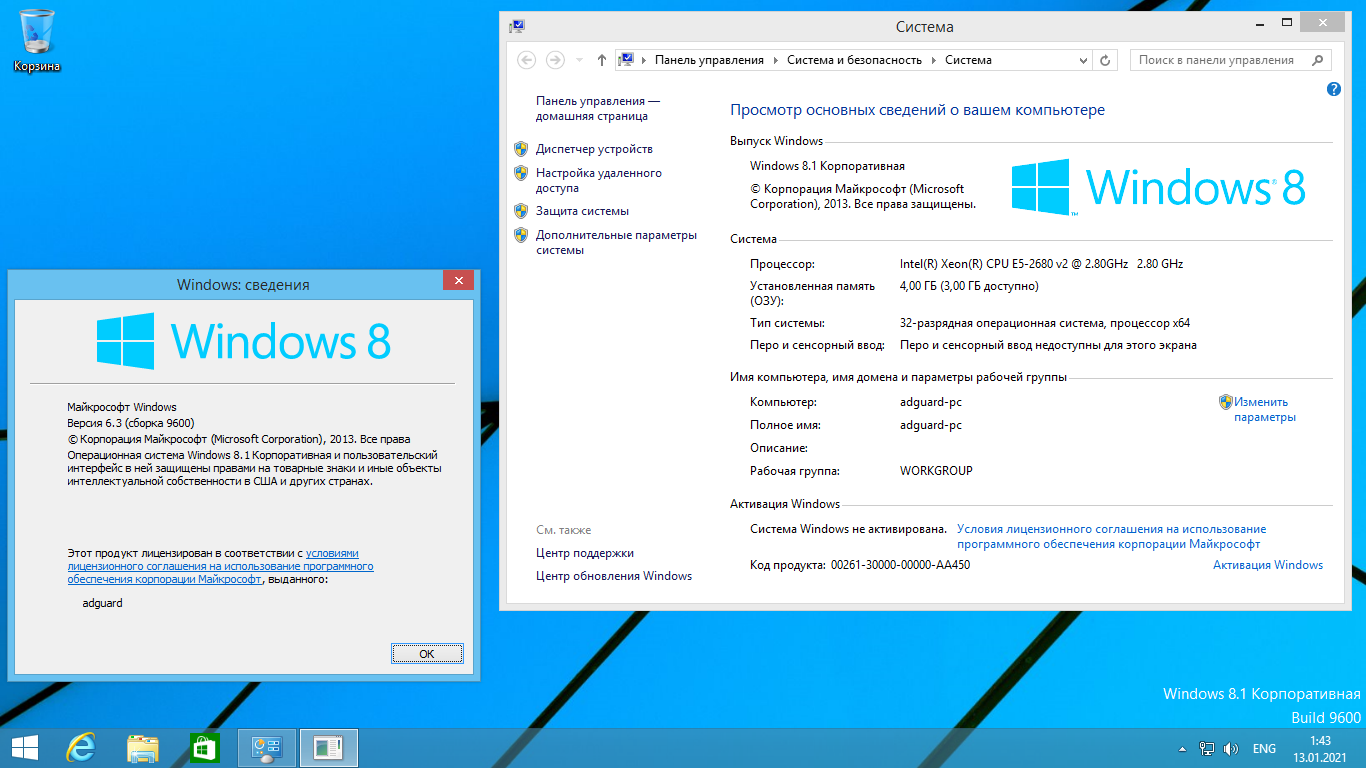Open the "Диспетчер устройств" link
Screen dimensions: 1366x768
[594, 149]
